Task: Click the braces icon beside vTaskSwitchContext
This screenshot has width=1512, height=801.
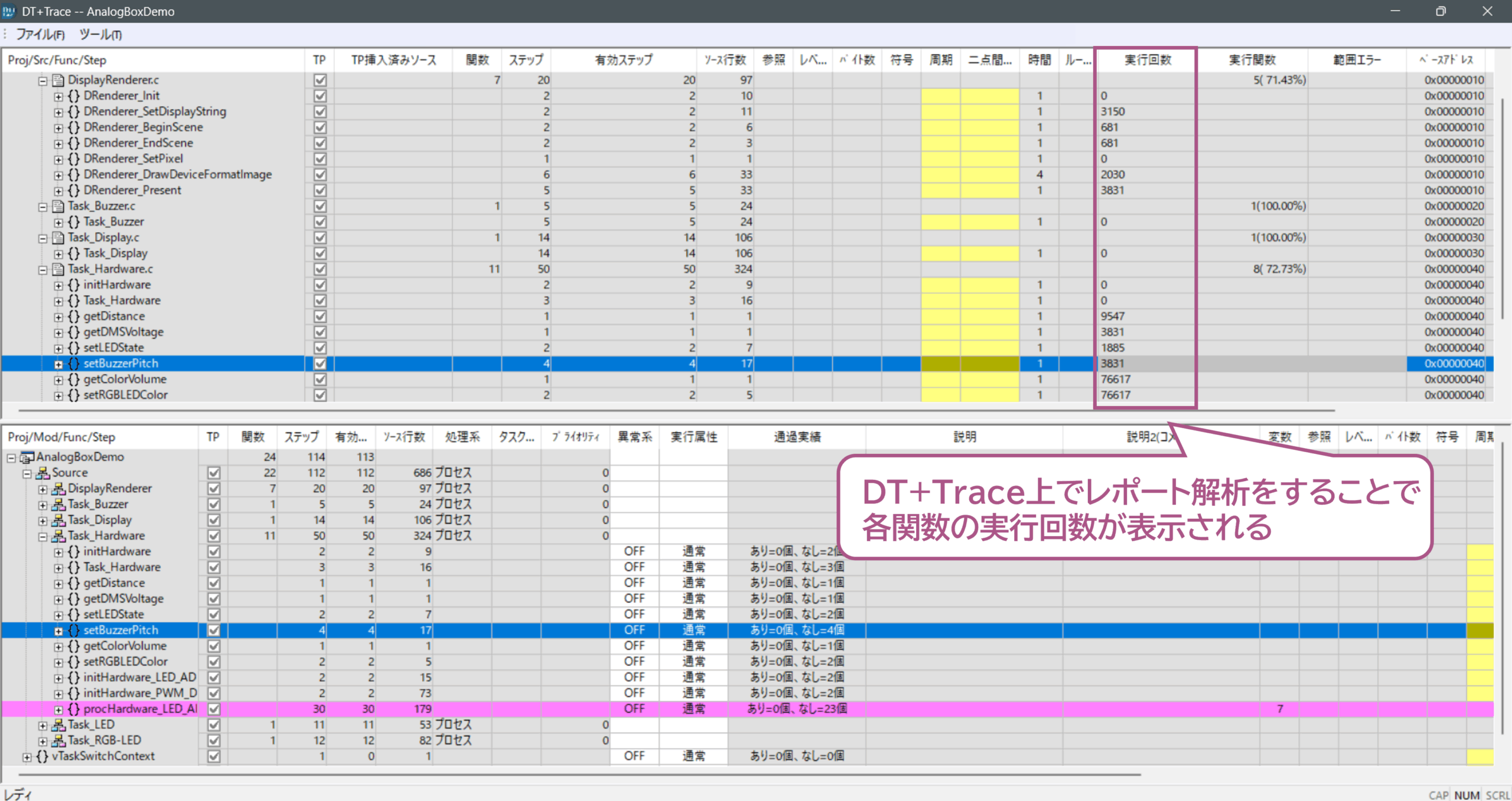Action: [42, 756]
